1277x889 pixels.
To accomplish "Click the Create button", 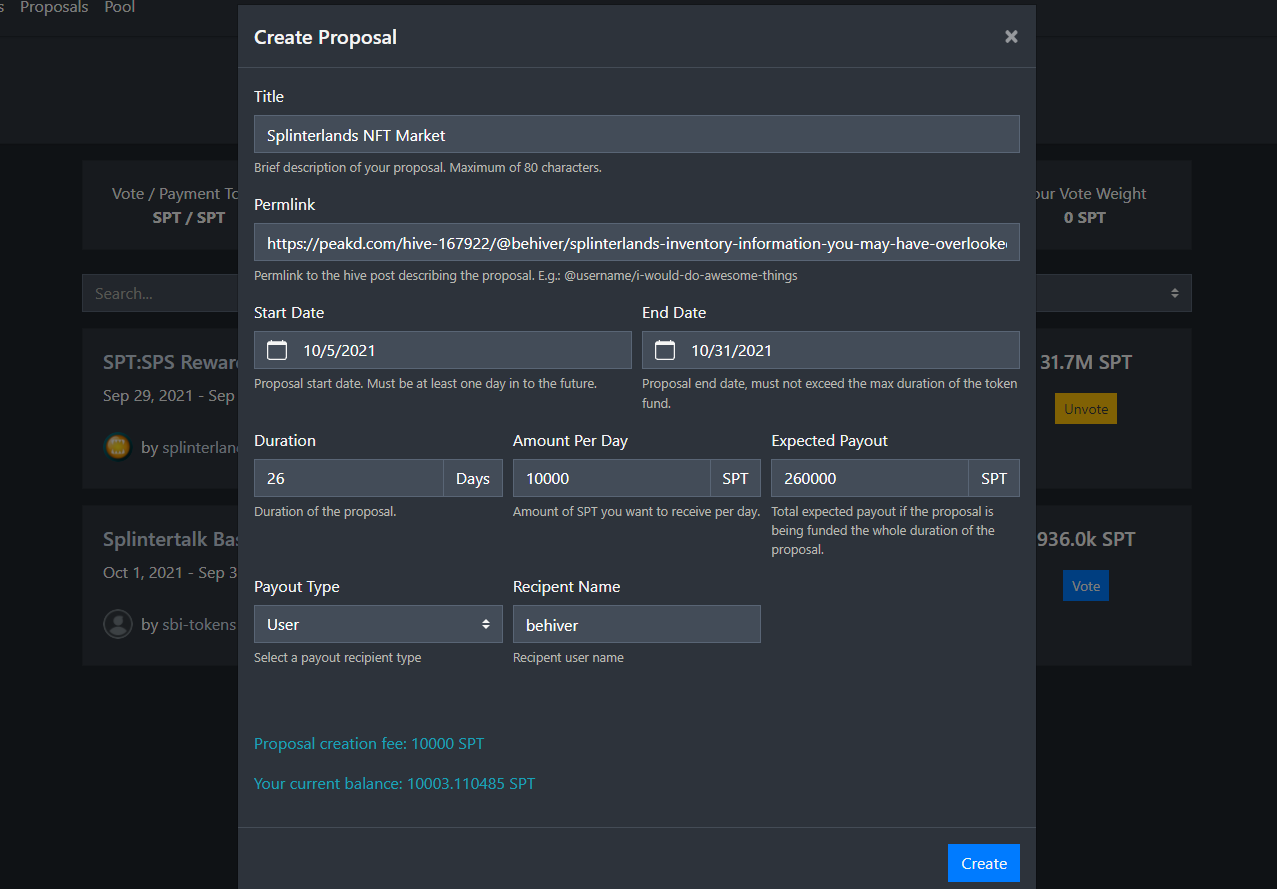I will (984, 864).
